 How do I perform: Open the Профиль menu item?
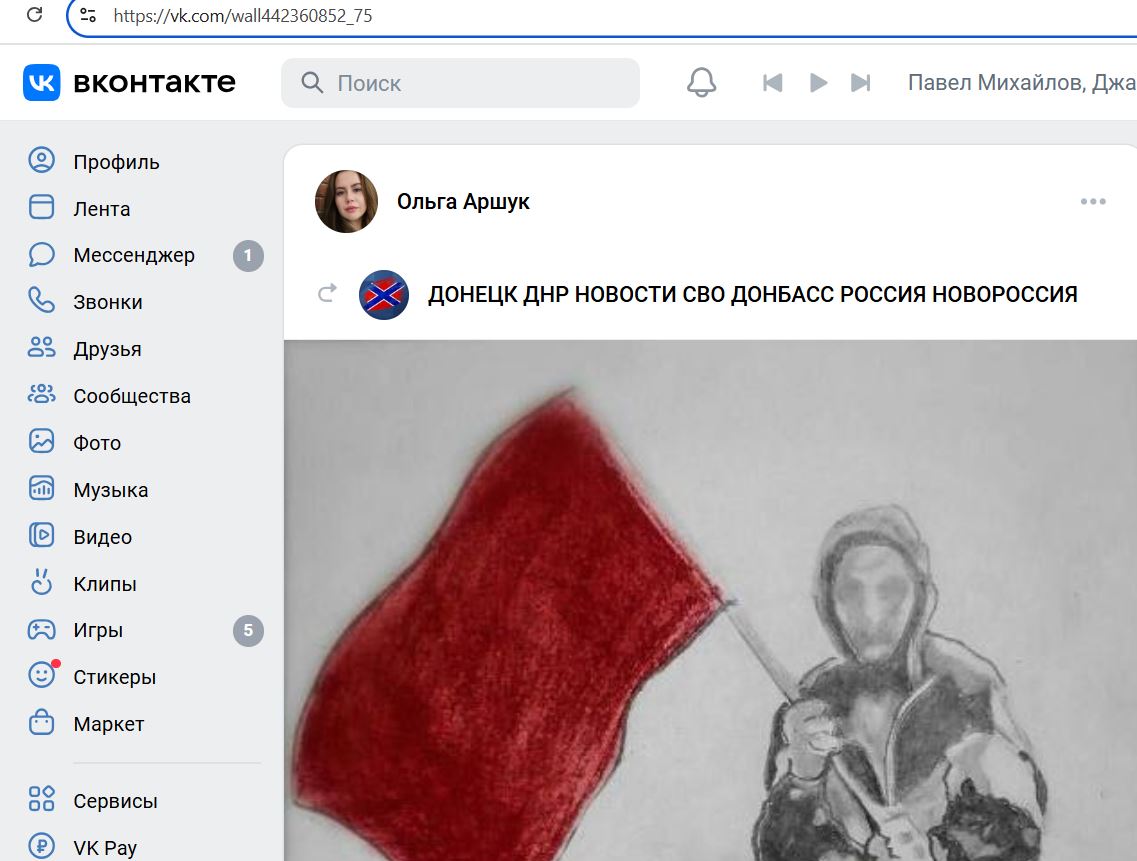point(116,162)
